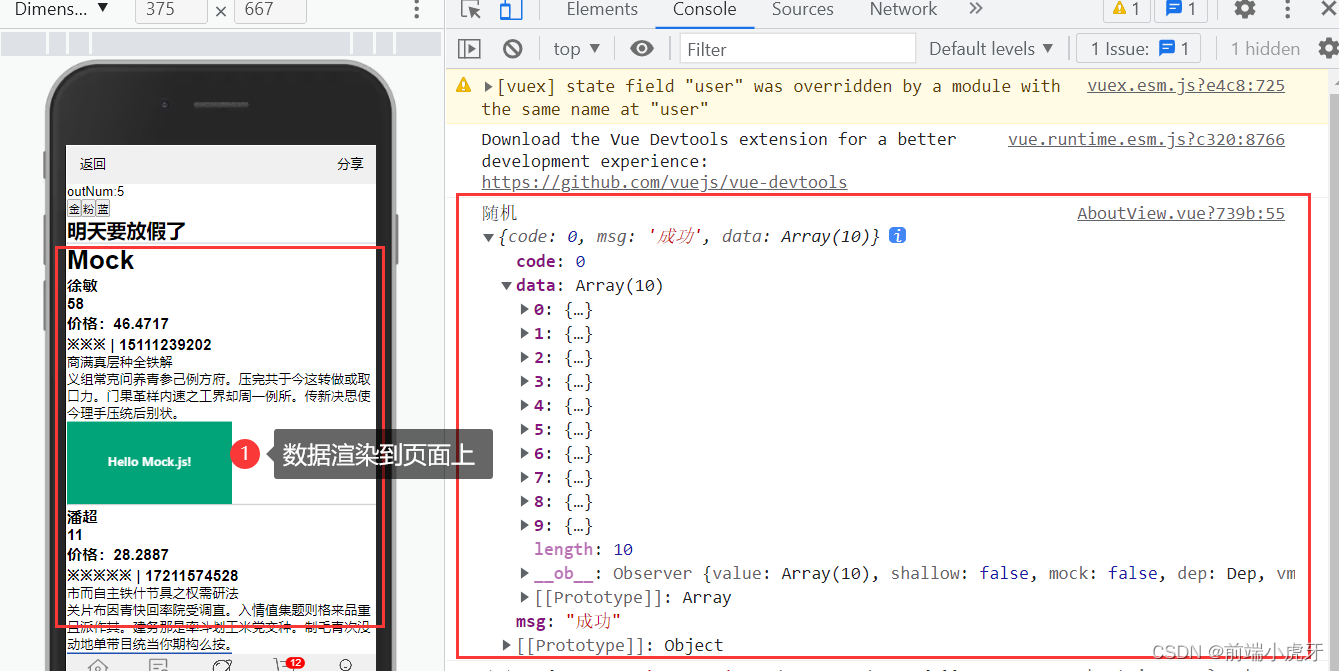Collapse the data Array(10)
The height and width of the screenshot is (671, 1339).
click(506, 285)
